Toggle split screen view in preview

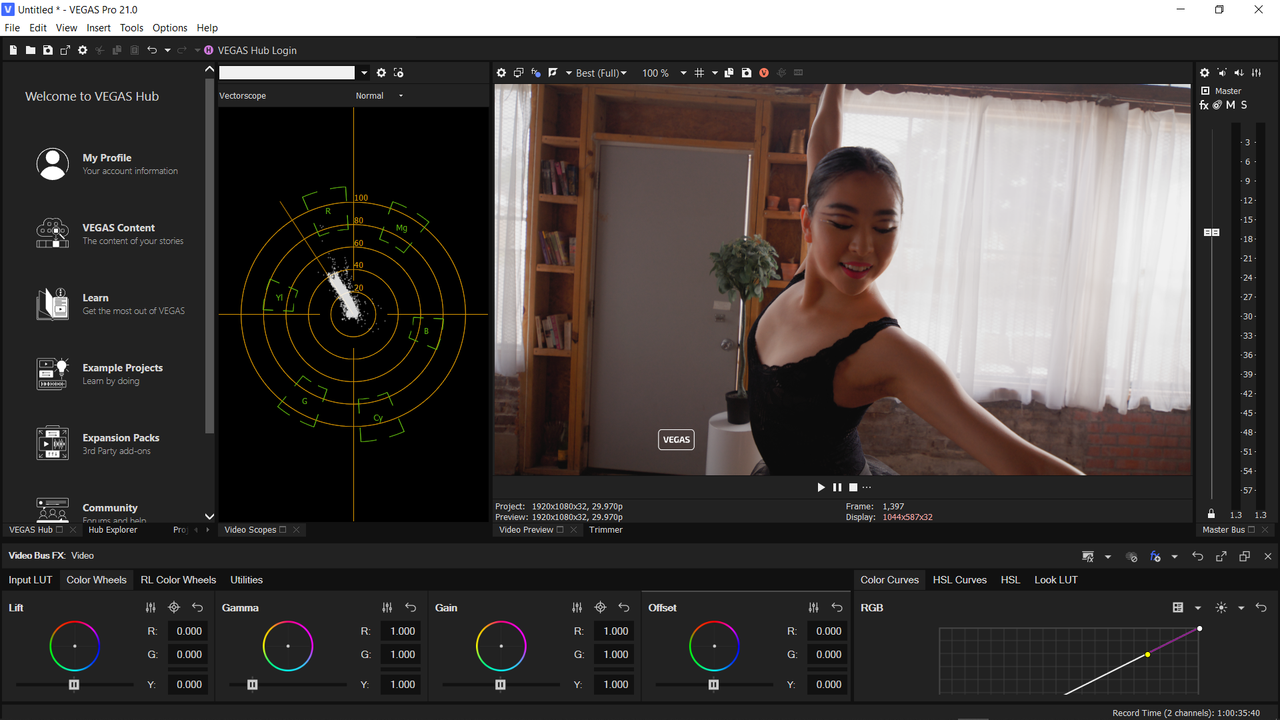pyautogui.click(x=553, y=73)
